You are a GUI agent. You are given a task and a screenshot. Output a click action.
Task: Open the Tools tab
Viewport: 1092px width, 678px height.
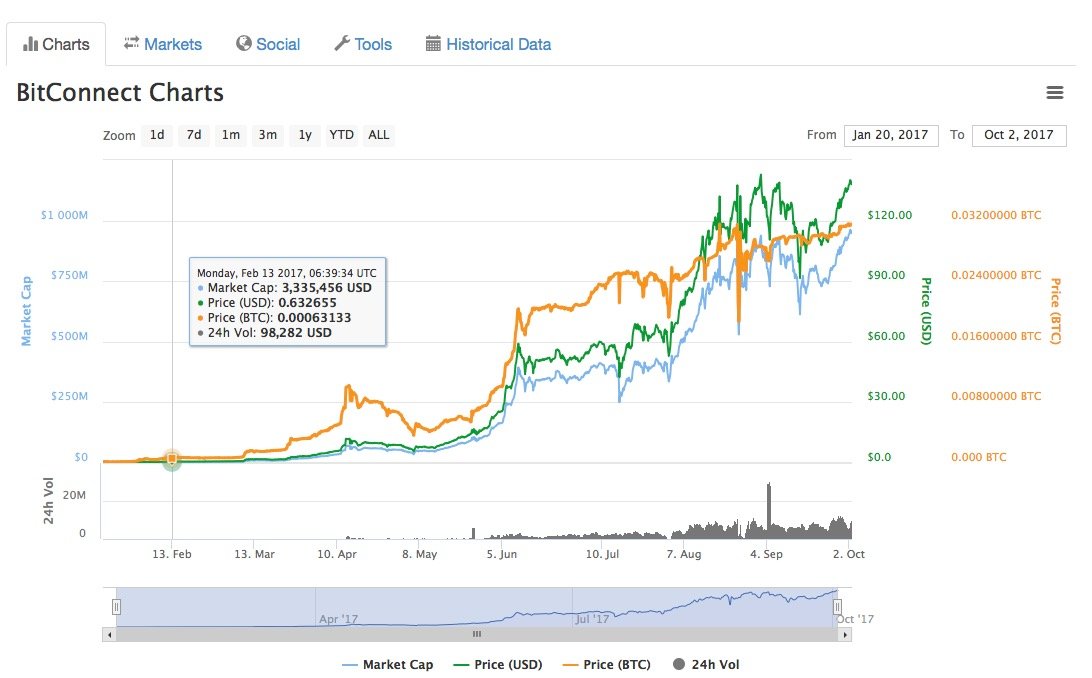pyautogui.click(x=363, y=44)
